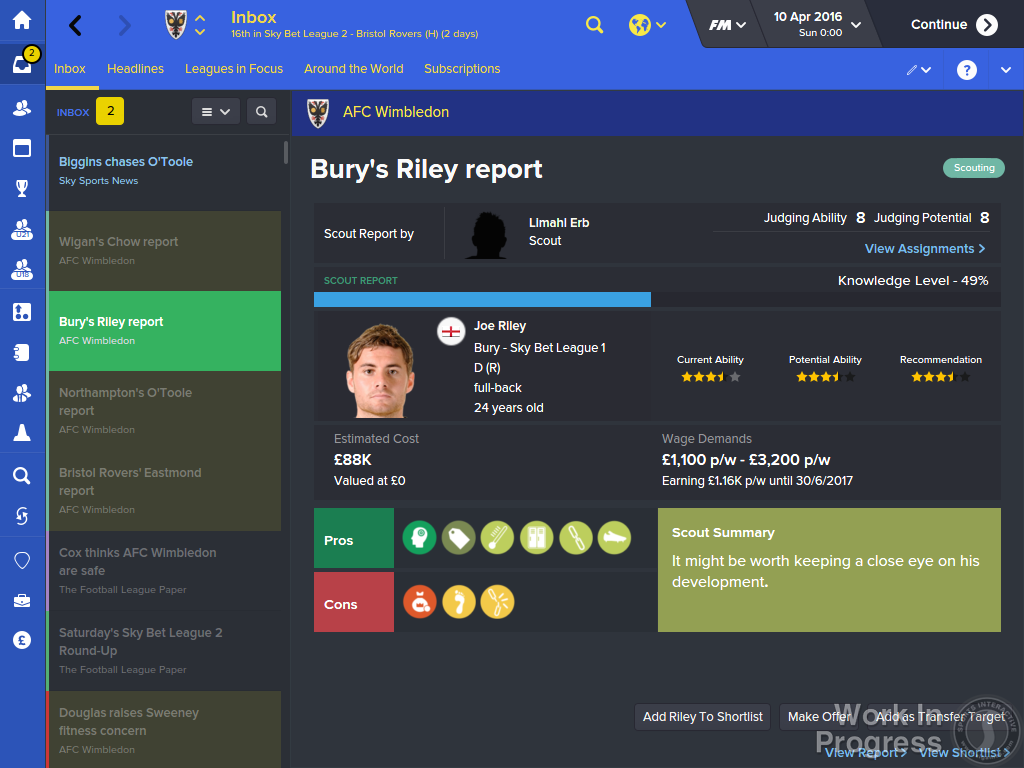Click the Continue button
1024x768 pixels.
click(x=954, y=25)
